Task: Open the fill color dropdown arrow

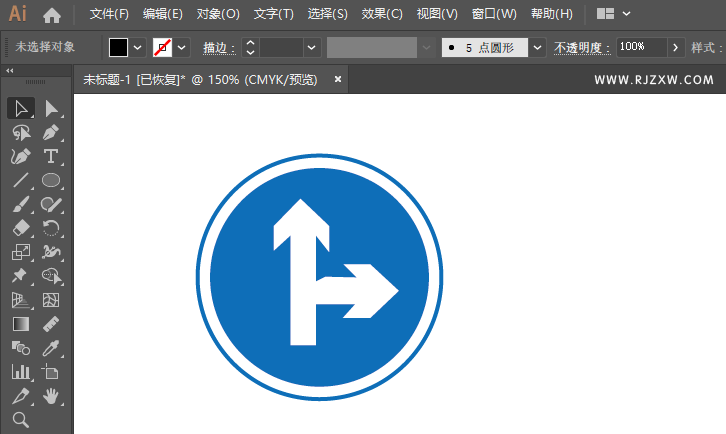Action: [x=138, y=47]
